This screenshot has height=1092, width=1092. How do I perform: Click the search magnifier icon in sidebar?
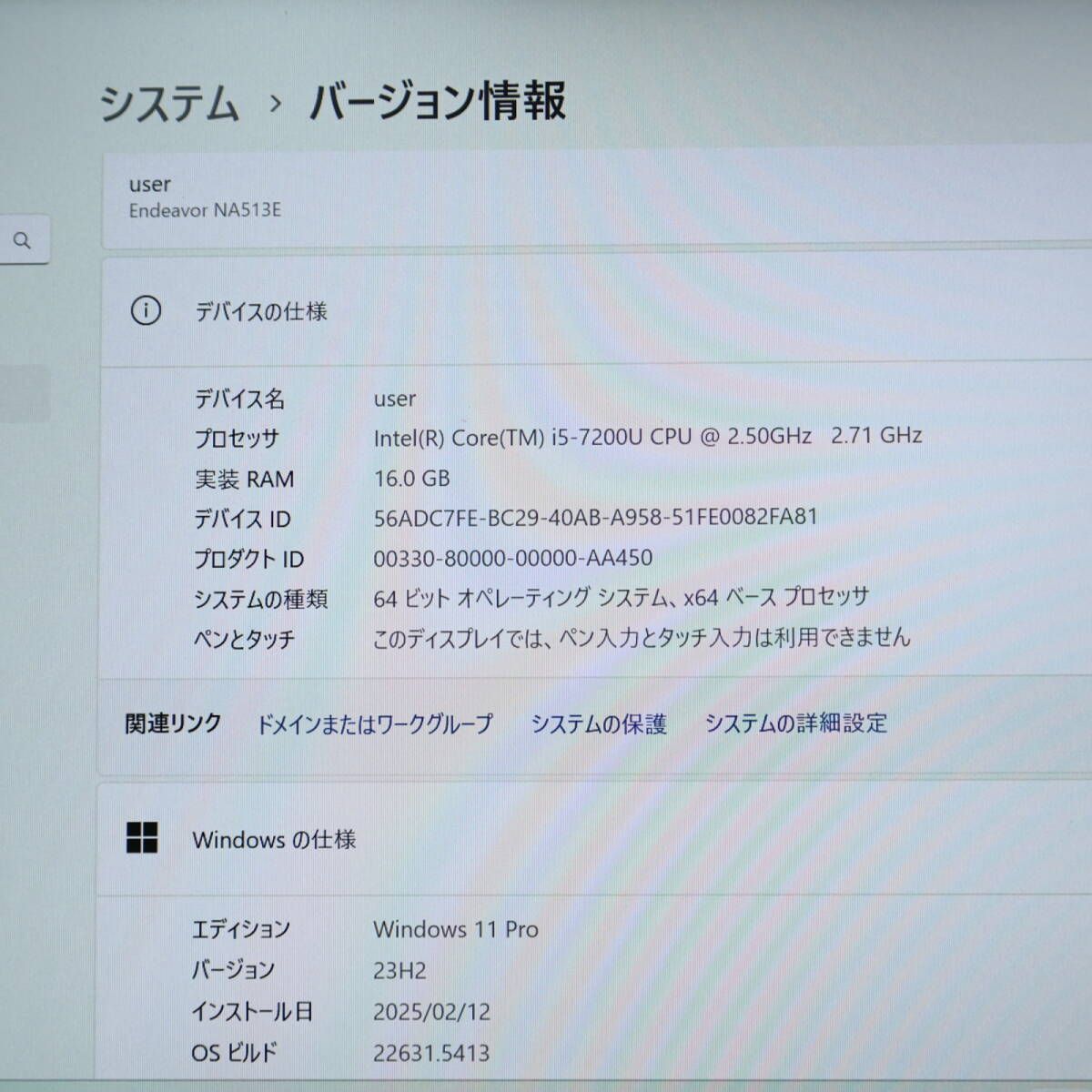22,240
